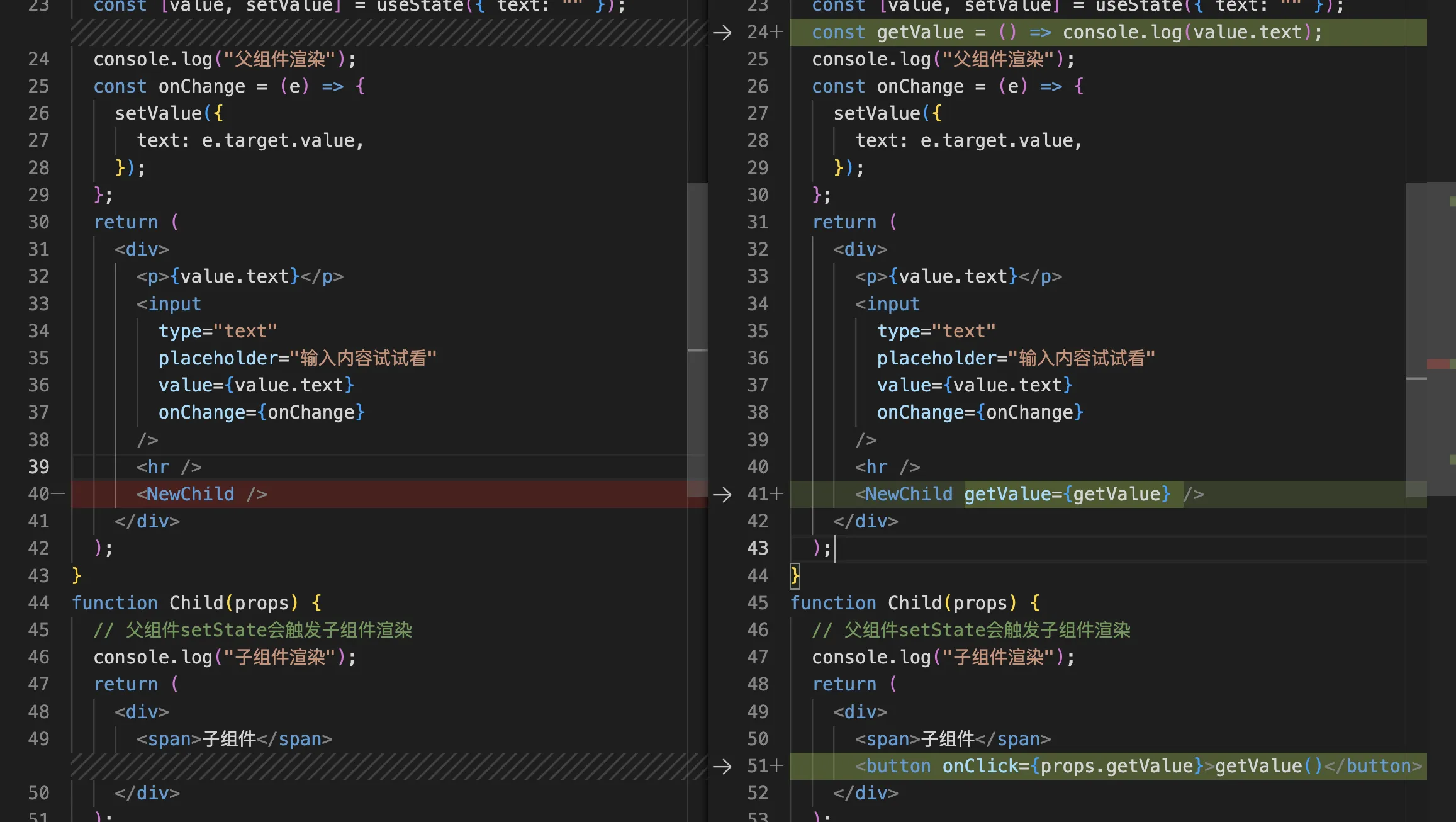The width and height of the screenshot is (1456, 822).
Task: Click '<span>子组件</span>' in left pane
Action: (x=235, y=739)
